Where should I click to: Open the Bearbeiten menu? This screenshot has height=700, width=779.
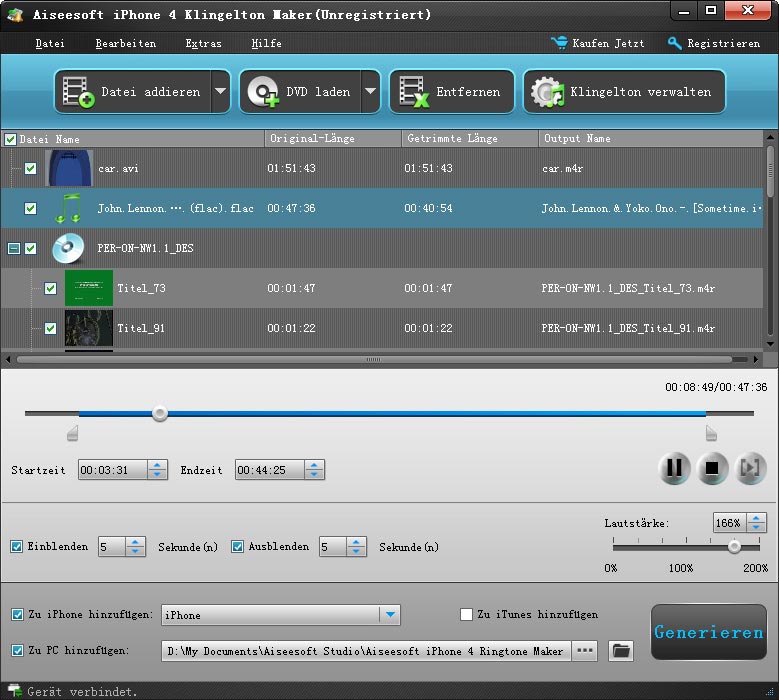(x=125, y=43)
